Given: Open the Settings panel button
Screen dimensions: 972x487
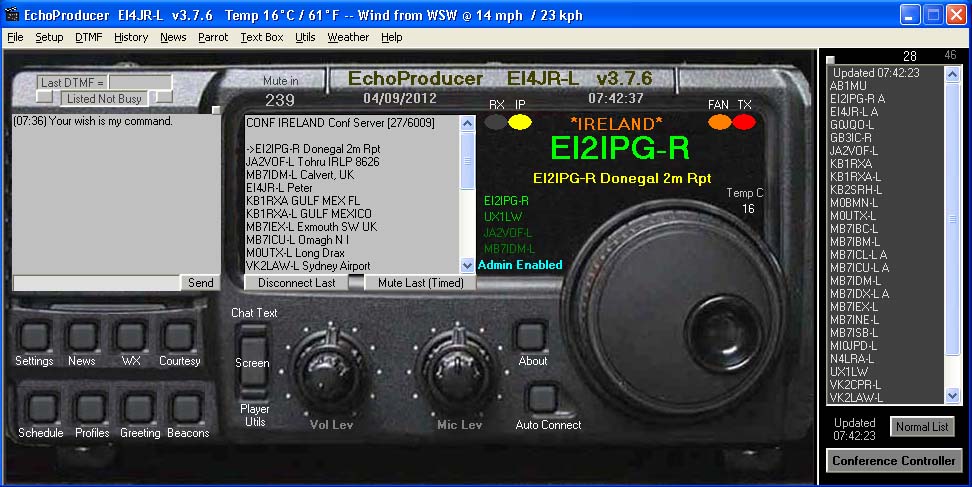Looking at the screenshot, I should [x=34, y=336].
